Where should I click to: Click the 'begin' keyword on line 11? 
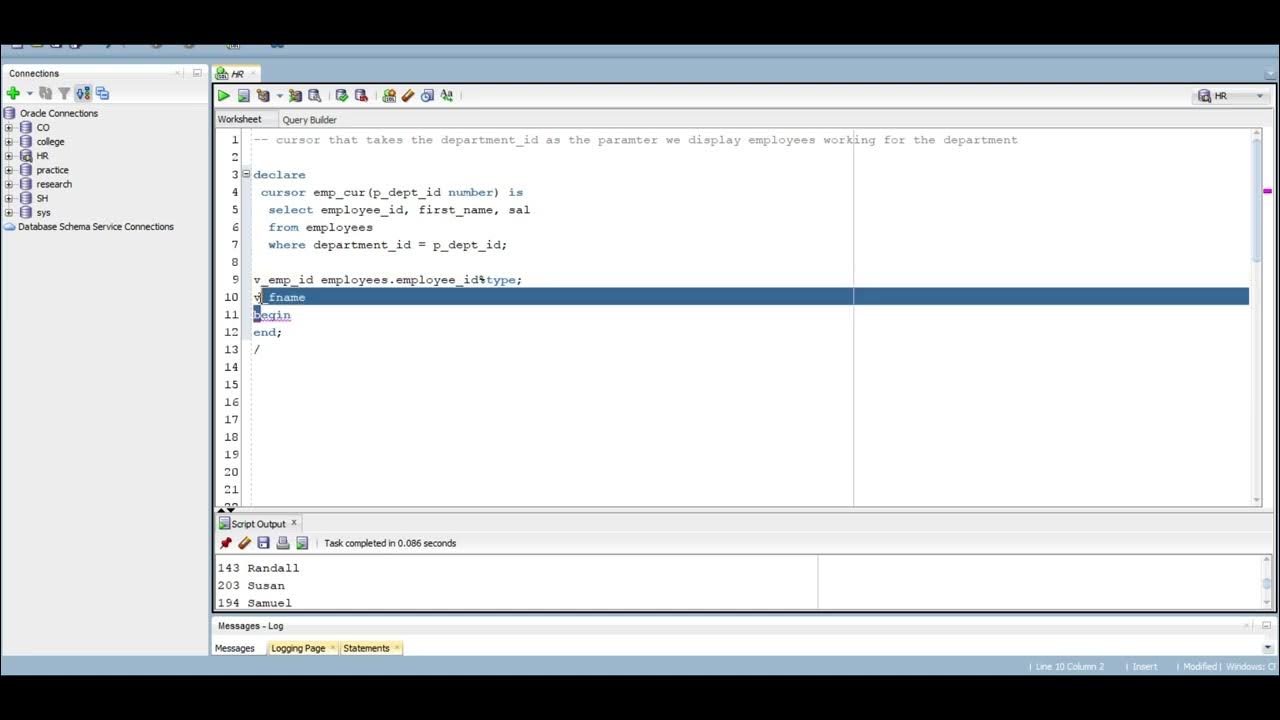coord(272,315)
